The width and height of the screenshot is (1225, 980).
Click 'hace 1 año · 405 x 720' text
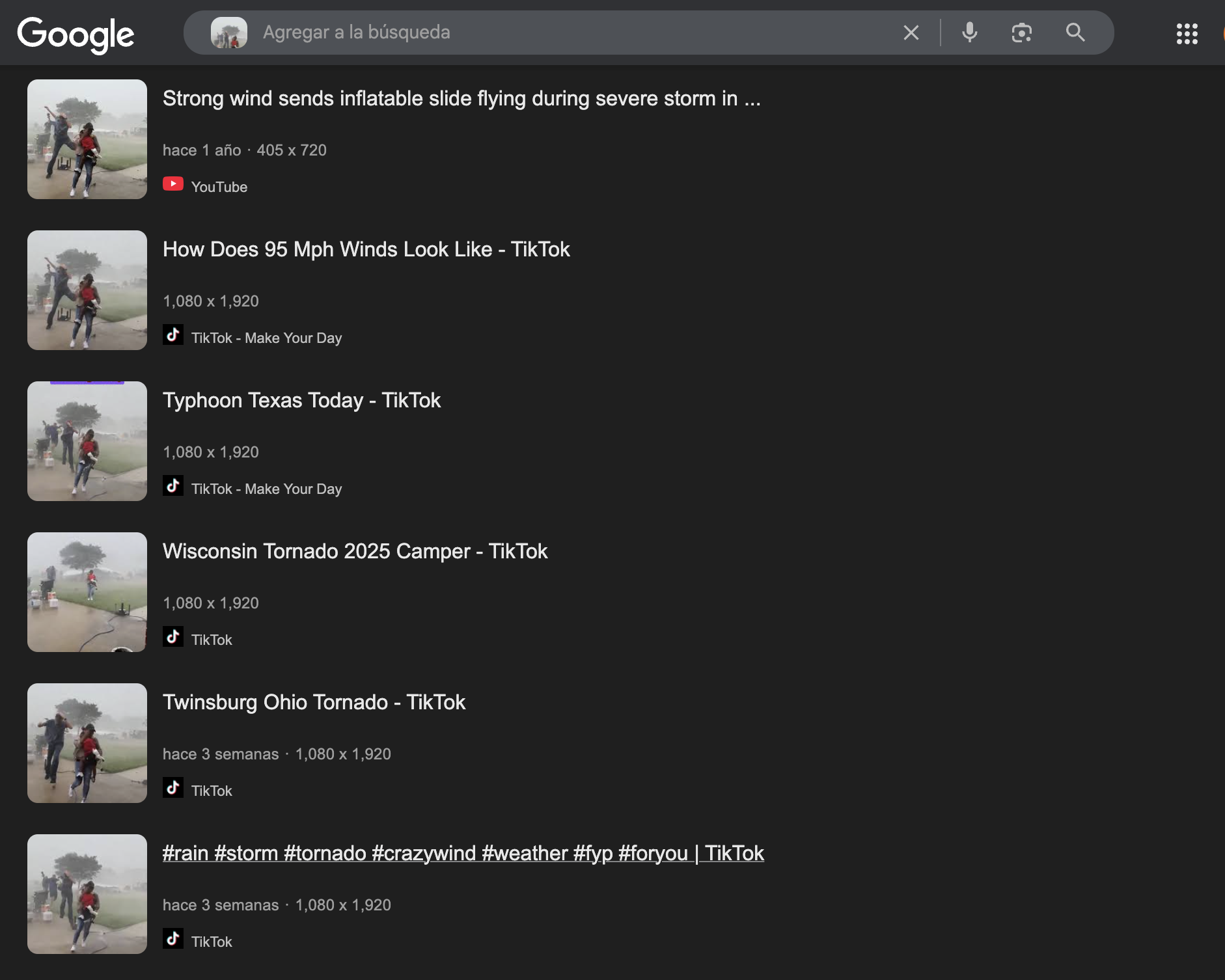245,150
